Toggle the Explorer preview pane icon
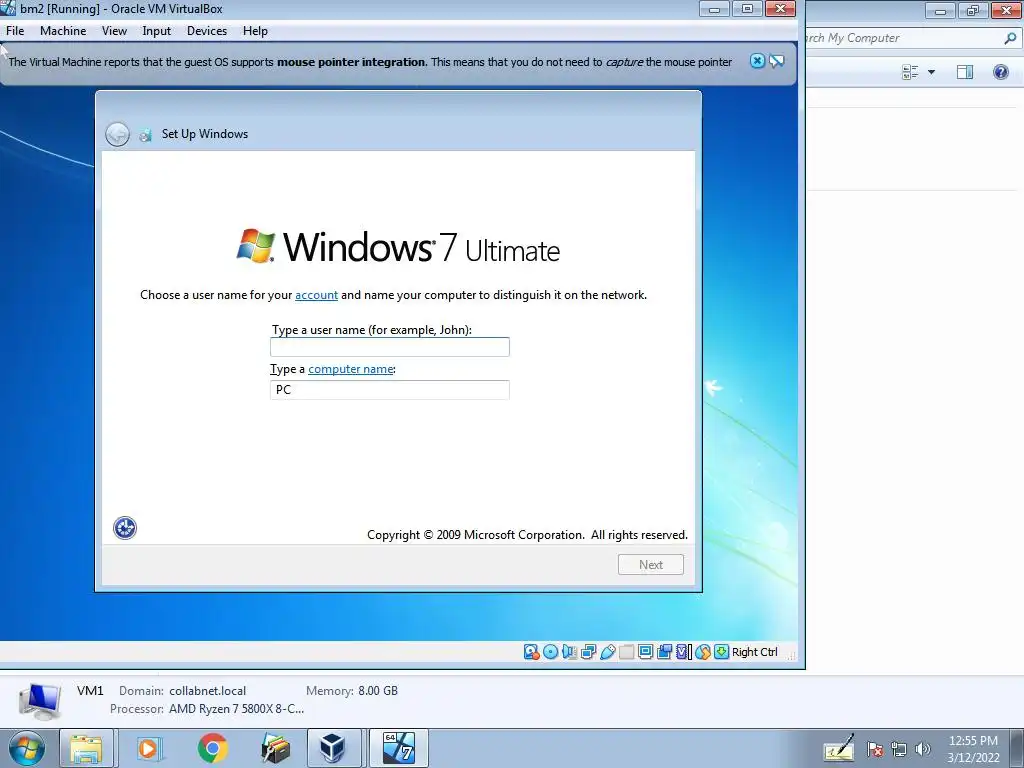1024x768 pixels. click(x=965, y=72)
